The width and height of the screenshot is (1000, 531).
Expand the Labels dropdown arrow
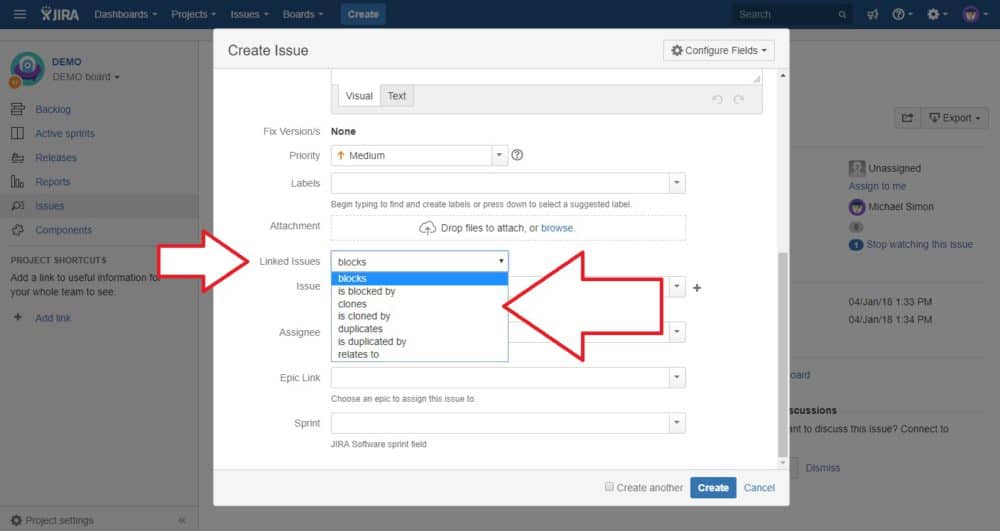(677, 183)
